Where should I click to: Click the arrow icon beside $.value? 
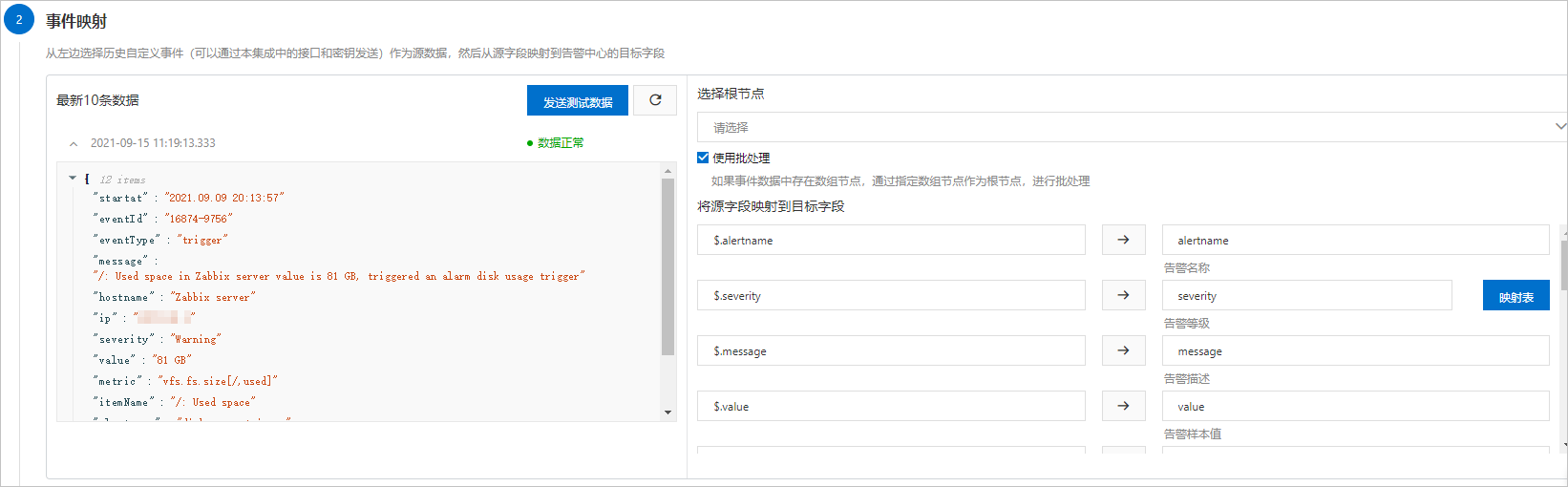1123,406
